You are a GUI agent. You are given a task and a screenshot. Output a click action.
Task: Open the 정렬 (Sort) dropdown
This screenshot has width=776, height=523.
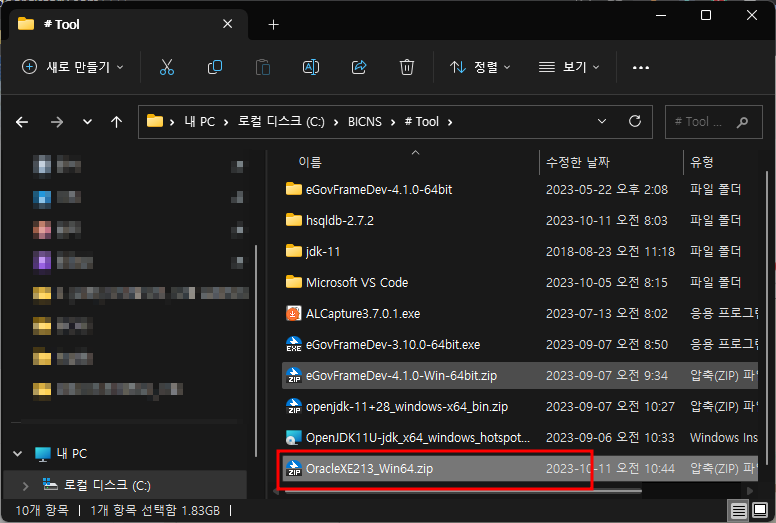tap(480, 67)
